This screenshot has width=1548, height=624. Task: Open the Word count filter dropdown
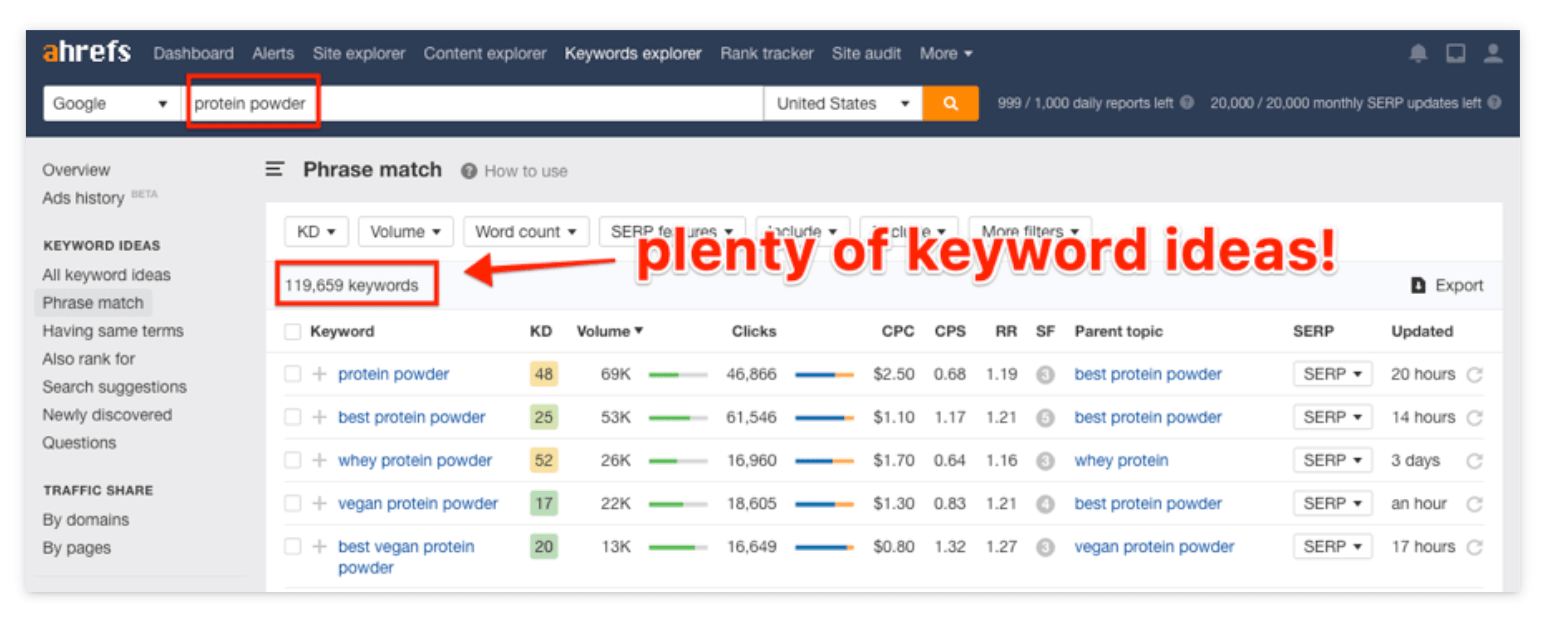[x=526, y=232]
